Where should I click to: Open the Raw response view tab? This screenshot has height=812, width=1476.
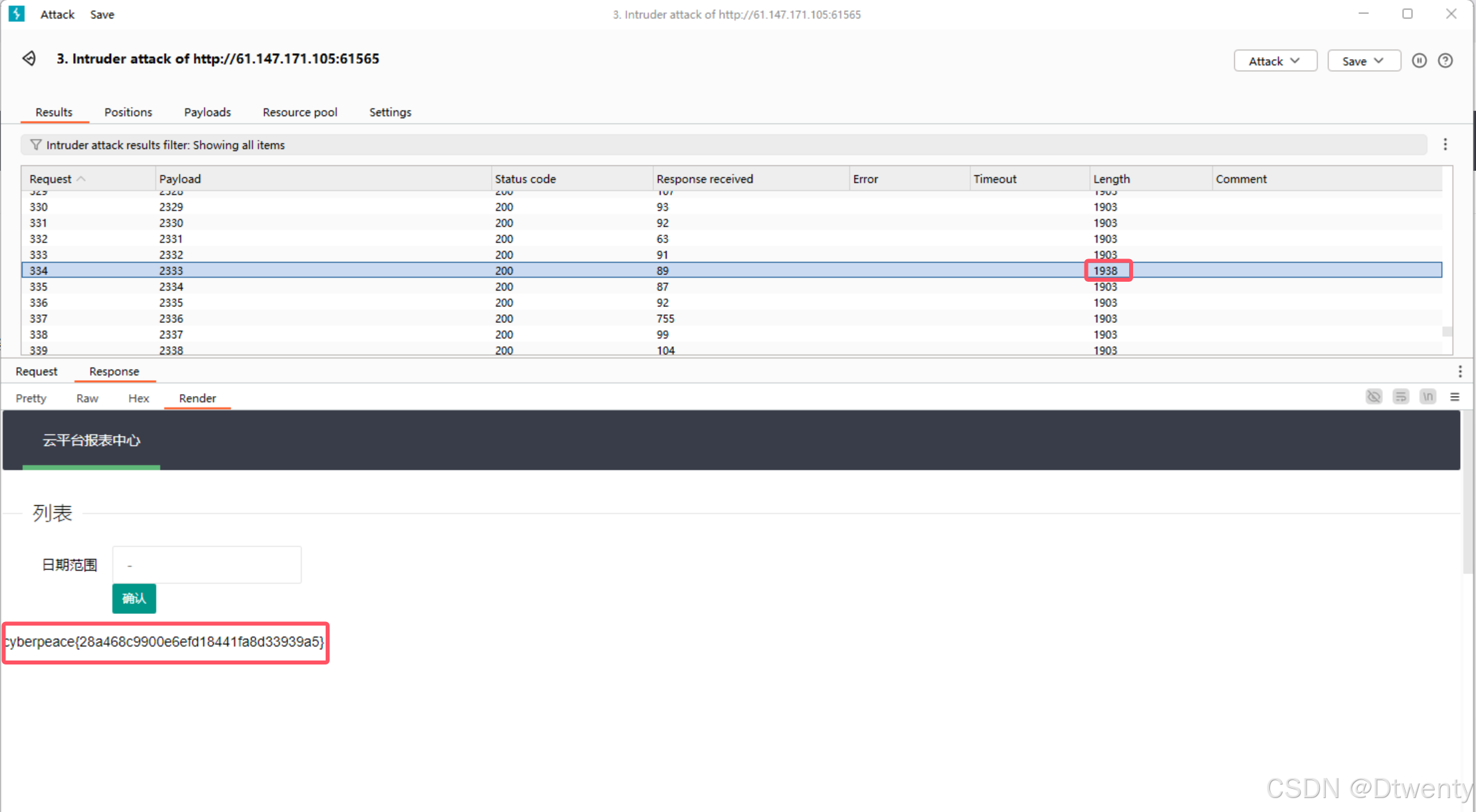pyautogui.click(x=87, y=398)
